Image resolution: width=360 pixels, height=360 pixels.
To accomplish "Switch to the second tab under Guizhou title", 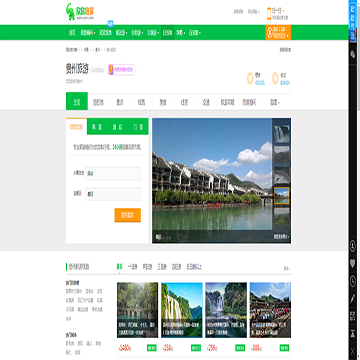I will pos(98,103).
